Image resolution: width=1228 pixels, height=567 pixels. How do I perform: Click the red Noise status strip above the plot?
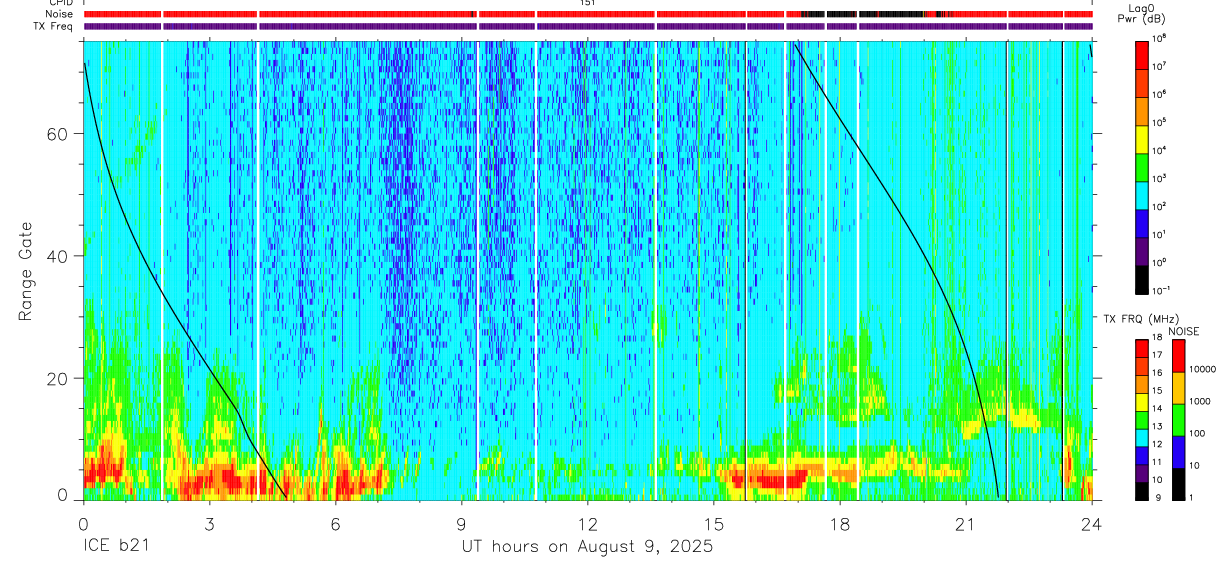click(x=588, y=15)
